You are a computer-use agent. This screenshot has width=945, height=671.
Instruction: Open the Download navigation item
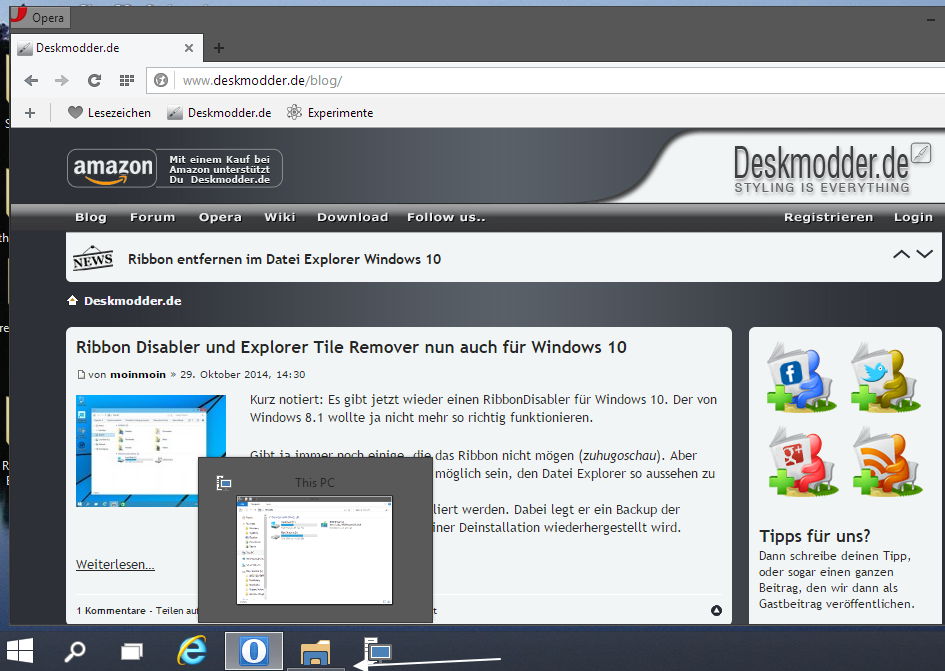pyautogui.click(x=353, y=217)
